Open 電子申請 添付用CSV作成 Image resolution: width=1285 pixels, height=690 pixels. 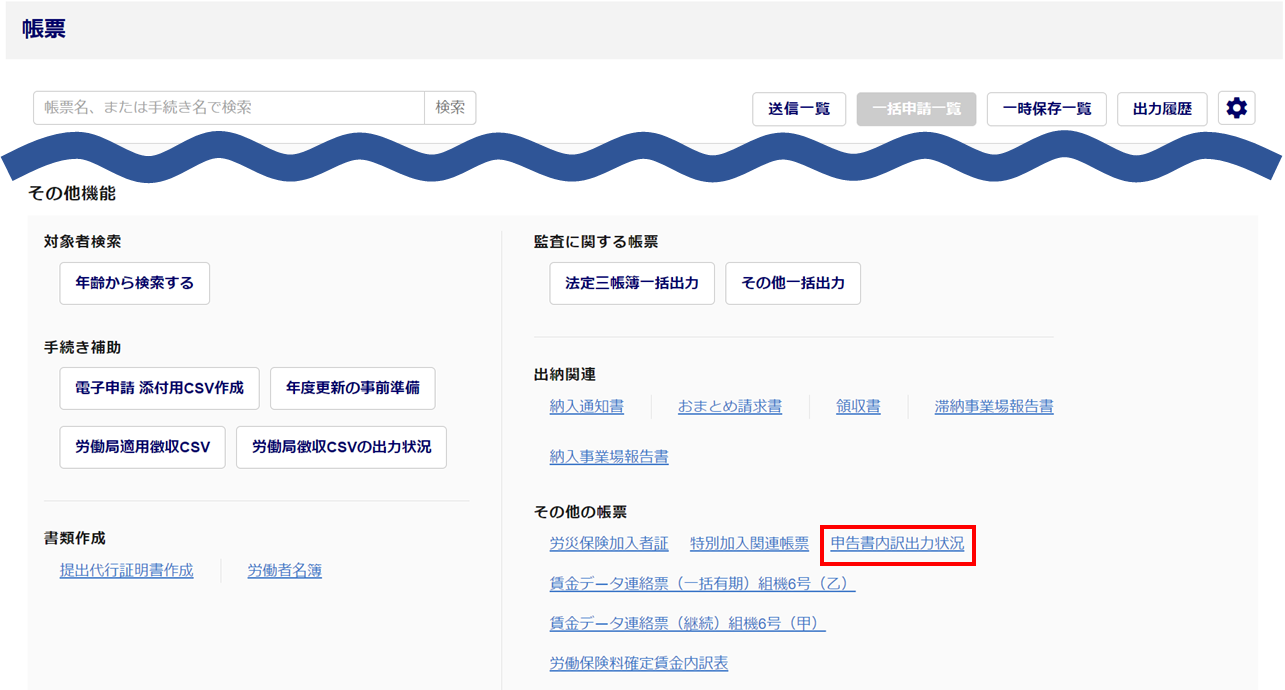(159, 388)
